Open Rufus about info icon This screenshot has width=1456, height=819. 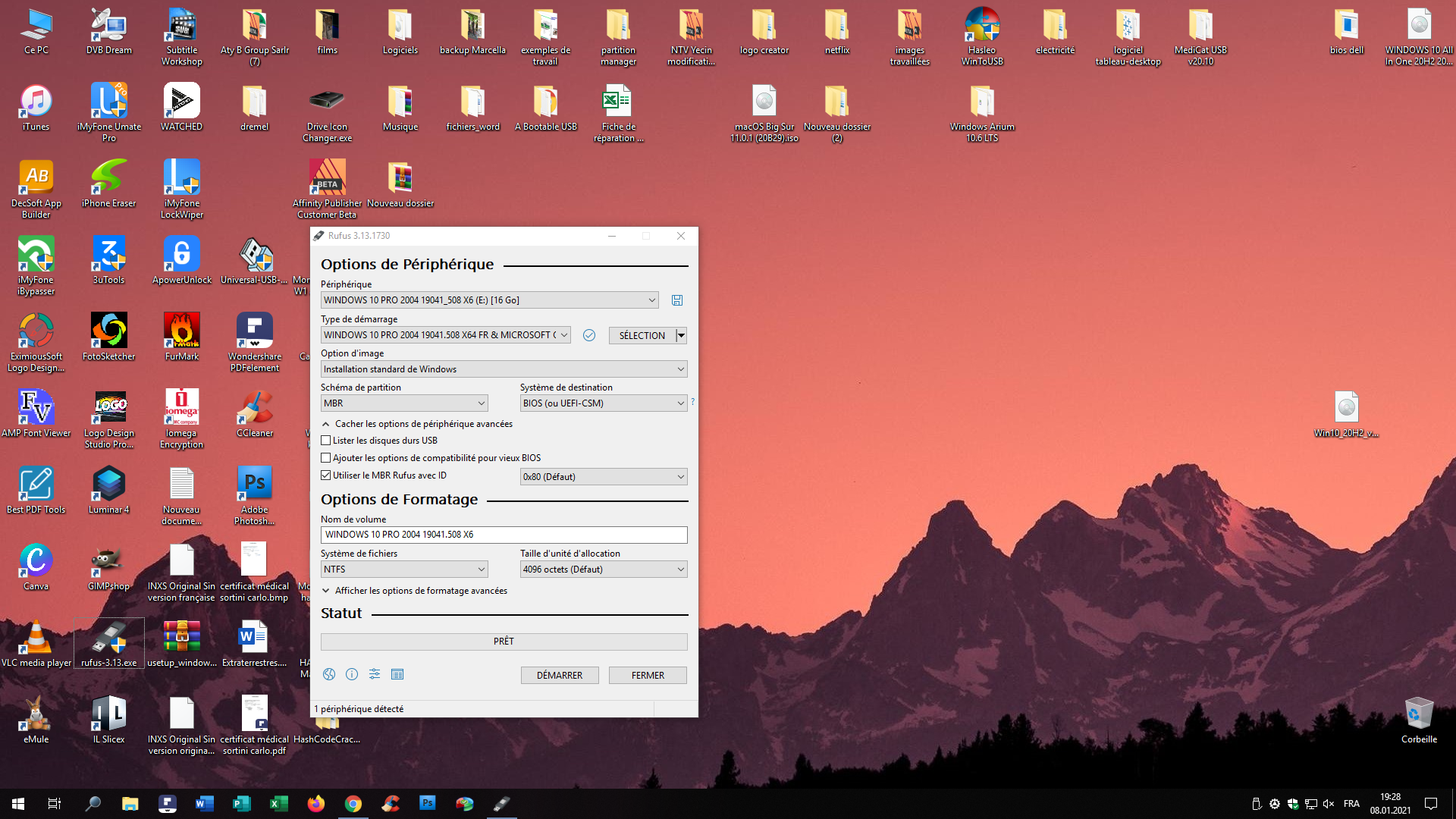coord(352,674)
